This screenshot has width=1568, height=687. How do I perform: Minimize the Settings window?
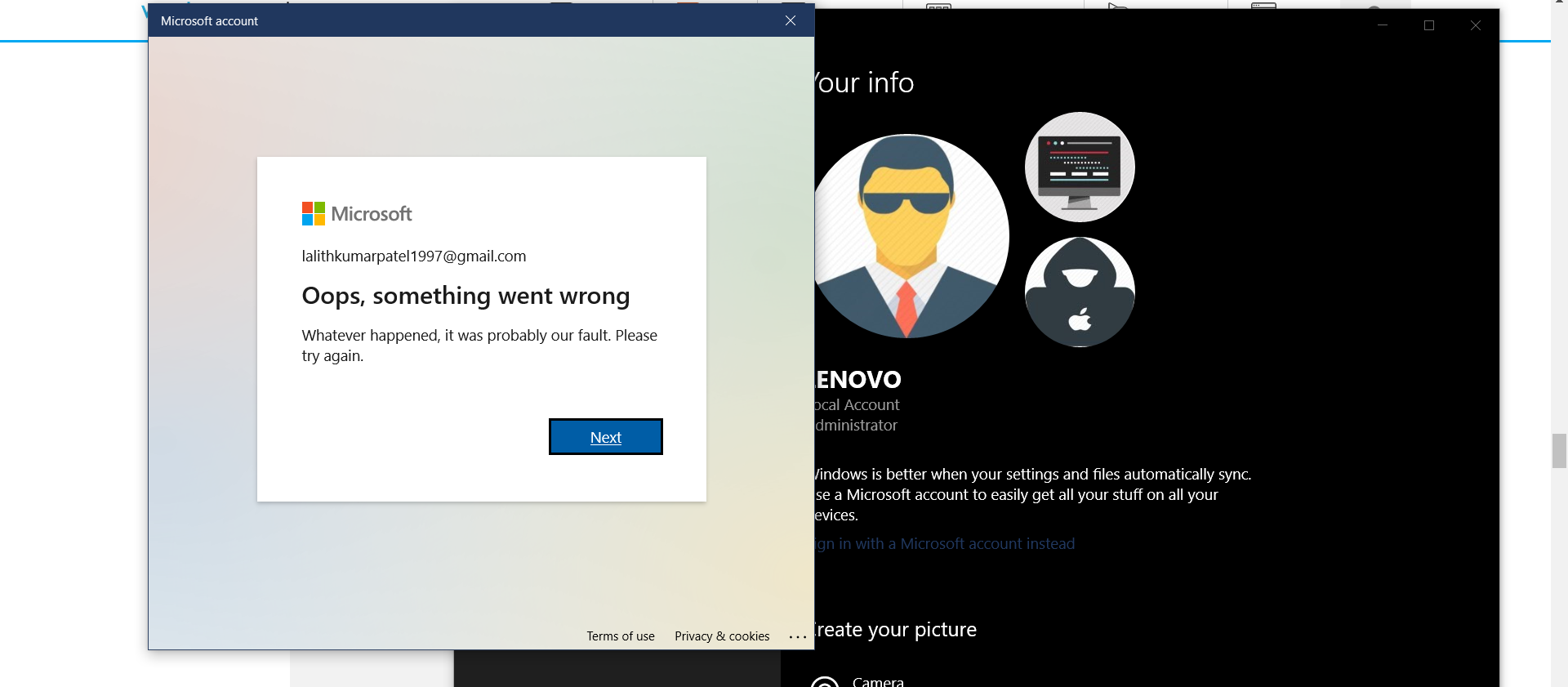pyautogui.click(x=1383, y=25)
